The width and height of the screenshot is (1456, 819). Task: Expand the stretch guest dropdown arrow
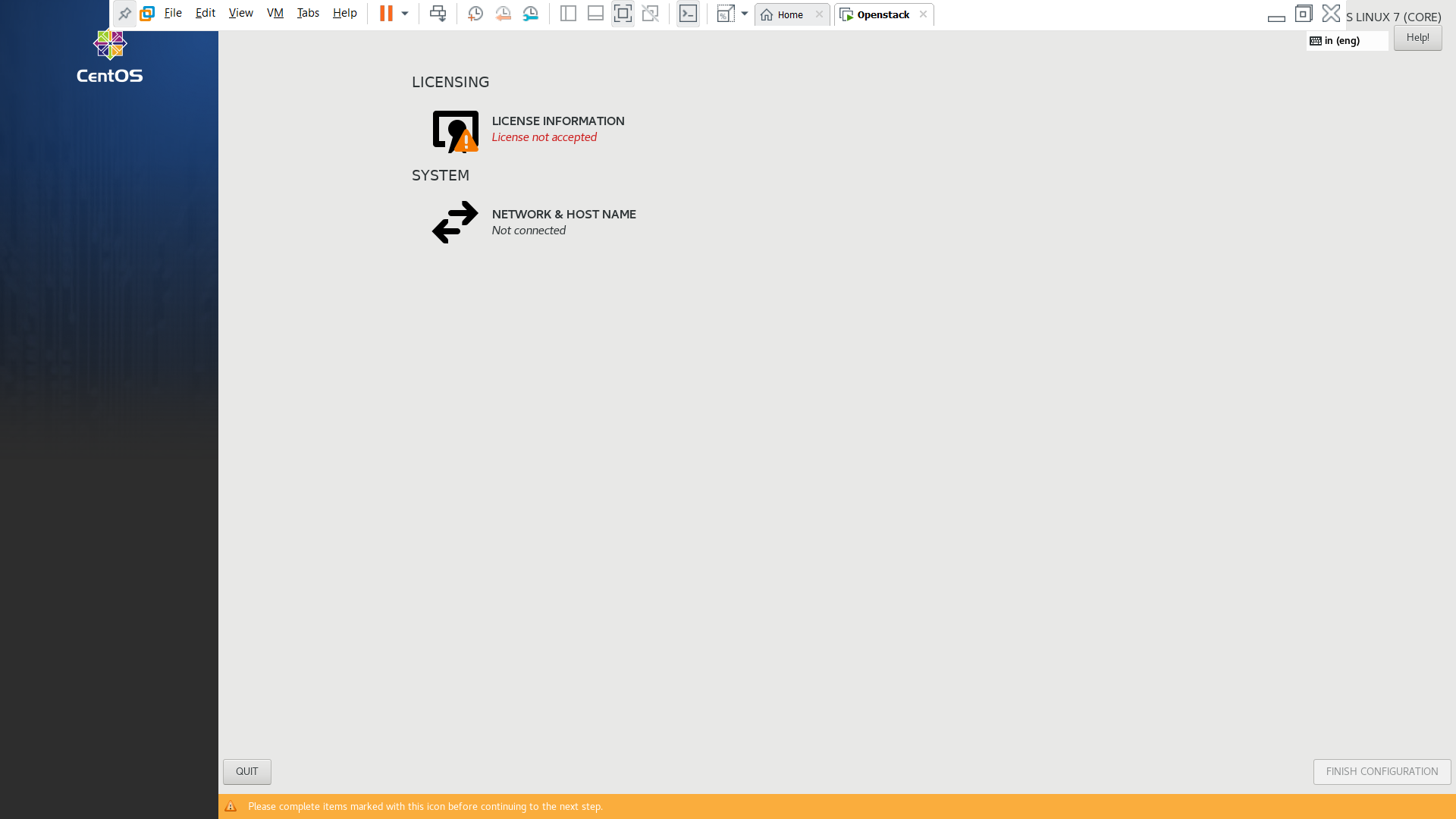click(745, 14)
